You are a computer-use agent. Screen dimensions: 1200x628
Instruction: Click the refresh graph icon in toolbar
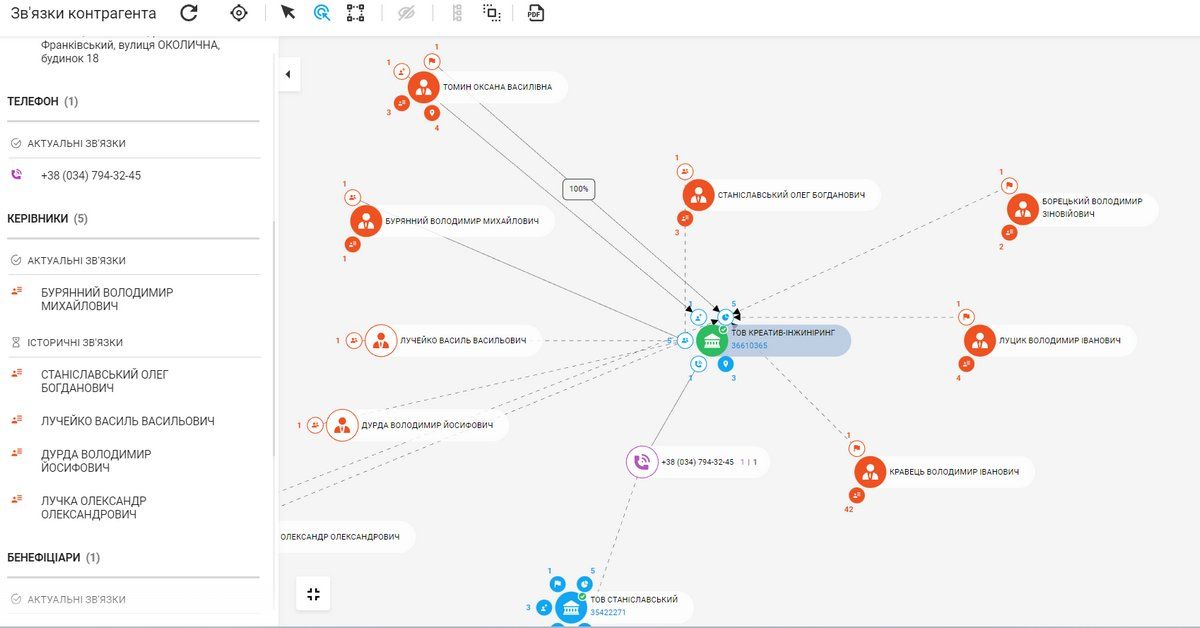tap(189, 13)
